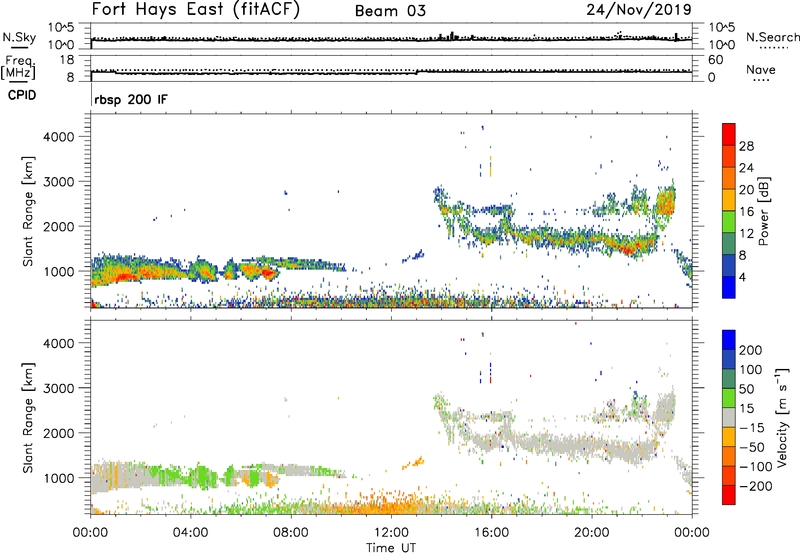Click the 'N.Sky' legend label
The width and height of the screenshot is (800, 554).
pyautogui.click(x=19, y=37)
